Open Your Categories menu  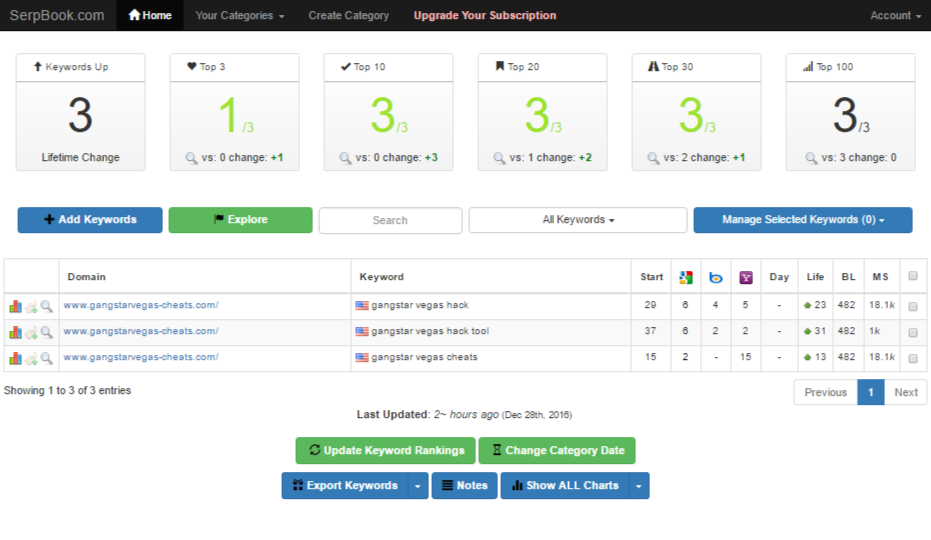[x=240, y=16]
